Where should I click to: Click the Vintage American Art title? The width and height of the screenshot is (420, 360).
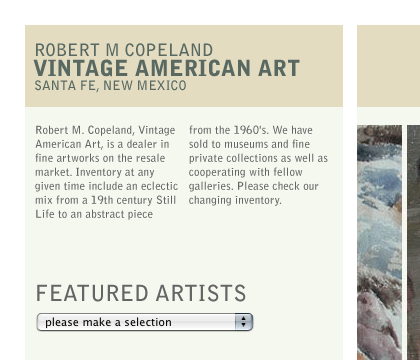coord(167,68)
